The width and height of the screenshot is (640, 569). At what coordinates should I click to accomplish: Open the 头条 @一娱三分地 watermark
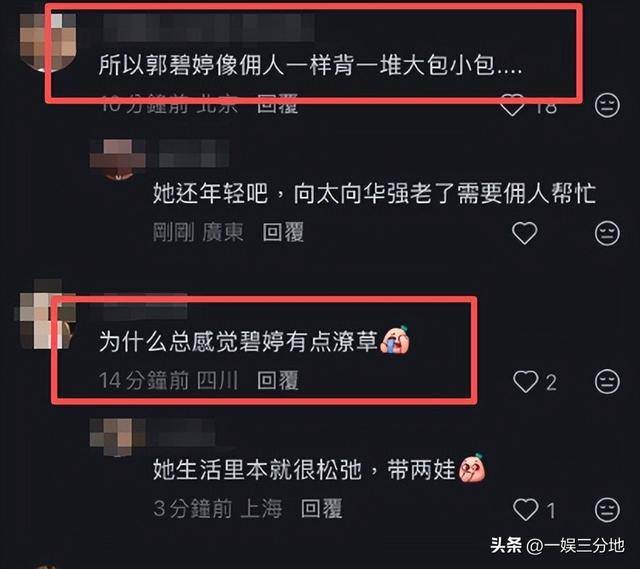[558, 545]
